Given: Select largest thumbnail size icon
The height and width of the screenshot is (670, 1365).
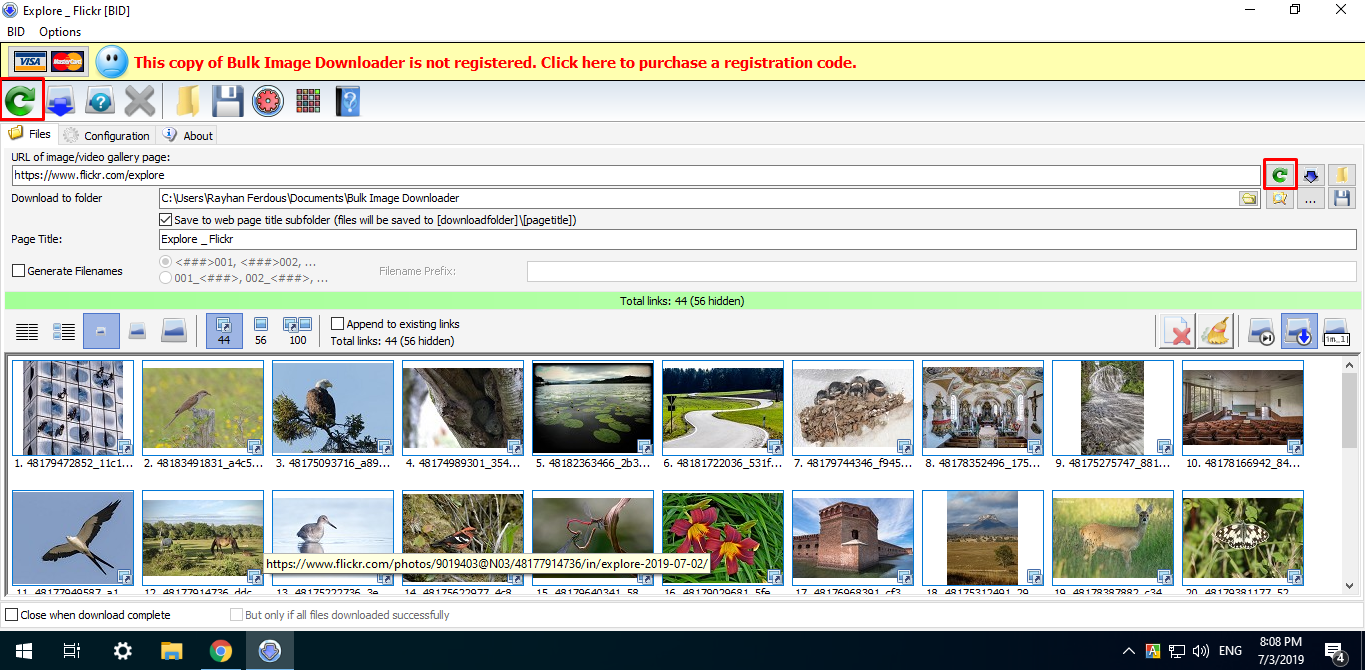Looking at the screenshot, I should coord(174,331).
